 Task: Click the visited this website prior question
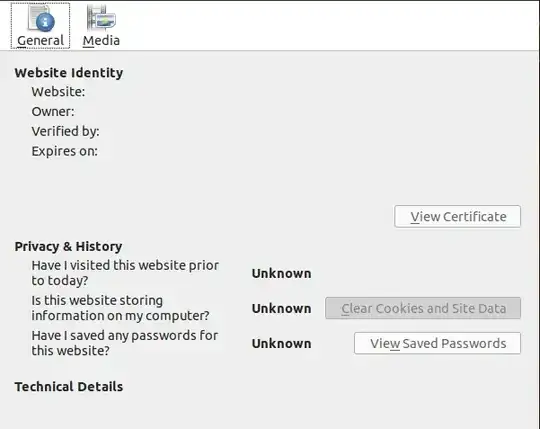[125, 273]
